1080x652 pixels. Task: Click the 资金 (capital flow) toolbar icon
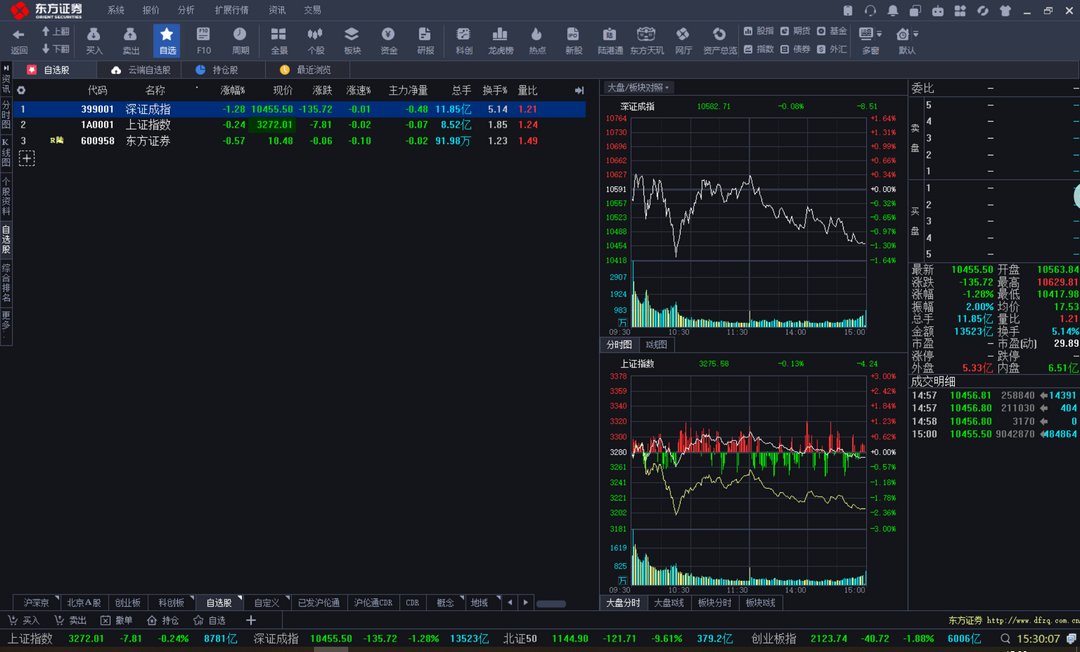pyautogui.click(x=388, y=40)
